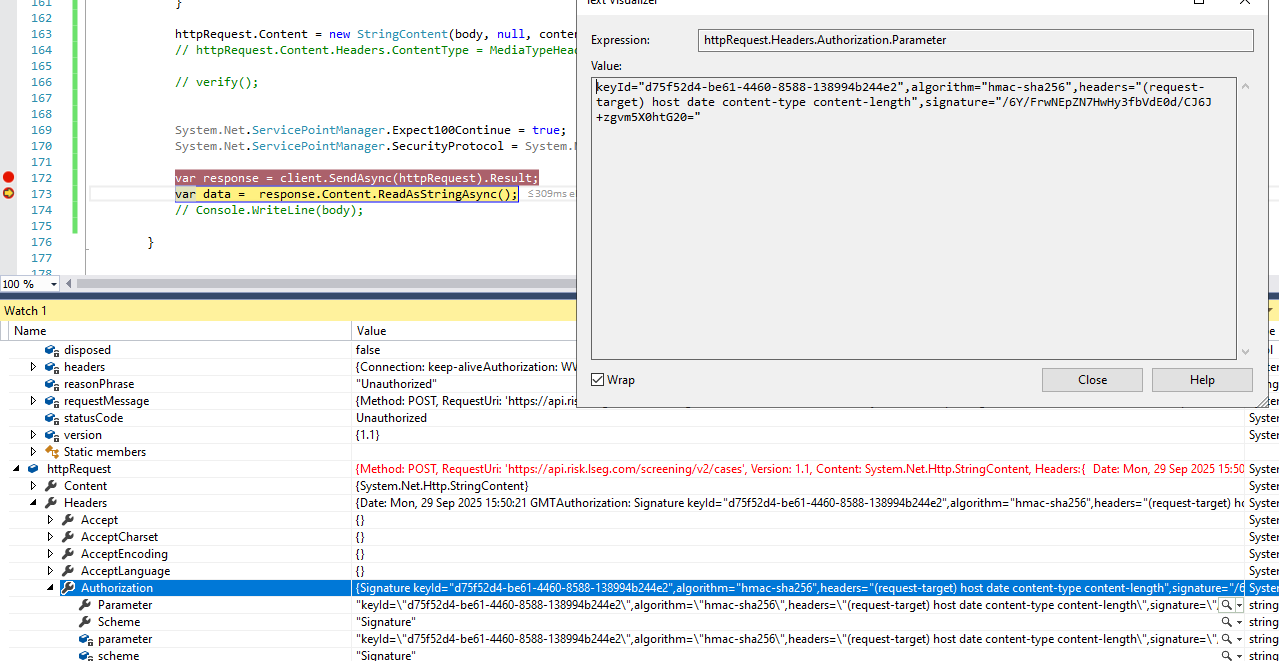
Task: Click the current-statement arrow on line 173
Action: 9,193
